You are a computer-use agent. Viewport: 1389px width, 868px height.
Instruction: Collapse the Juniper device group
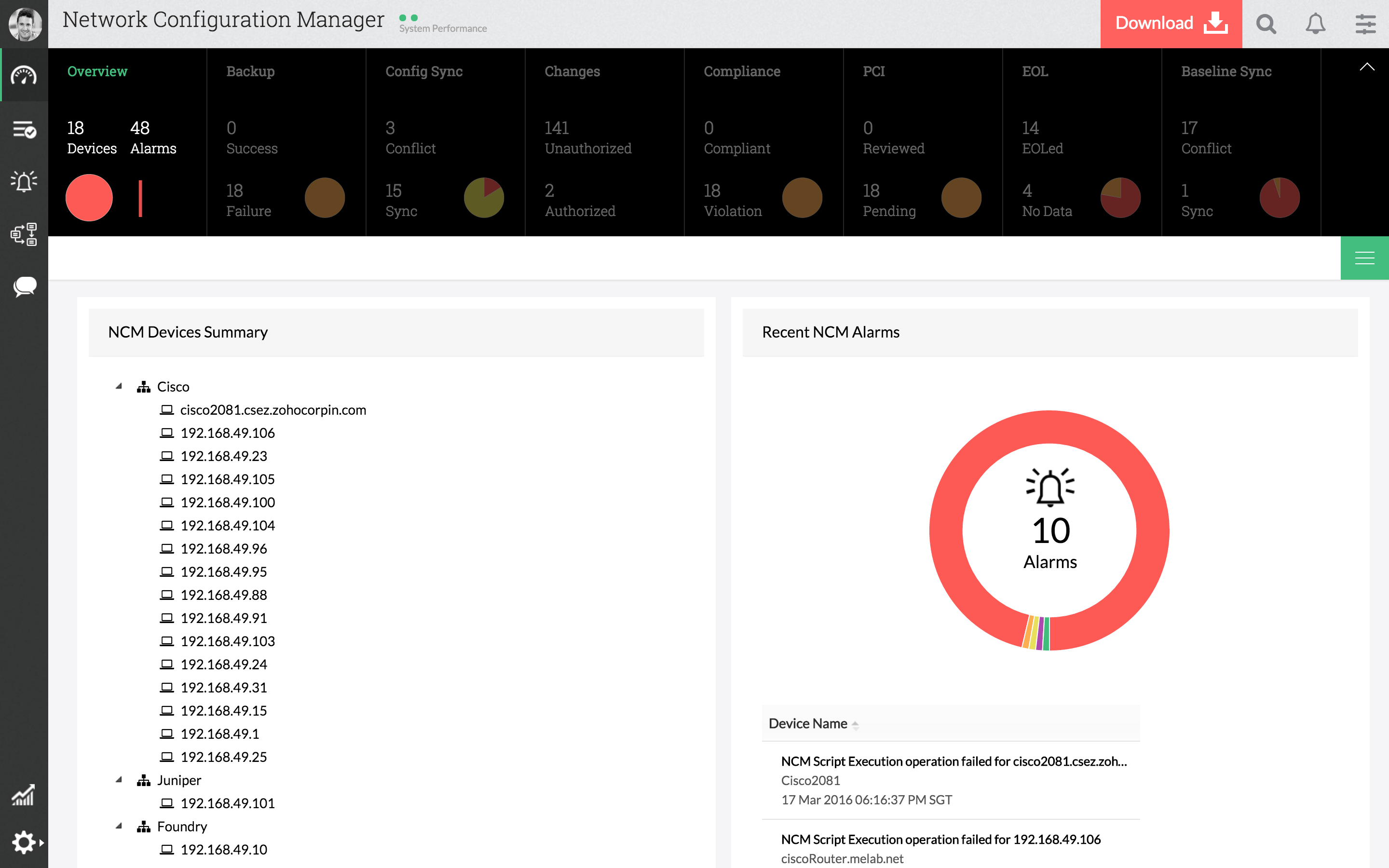point(119,780)
